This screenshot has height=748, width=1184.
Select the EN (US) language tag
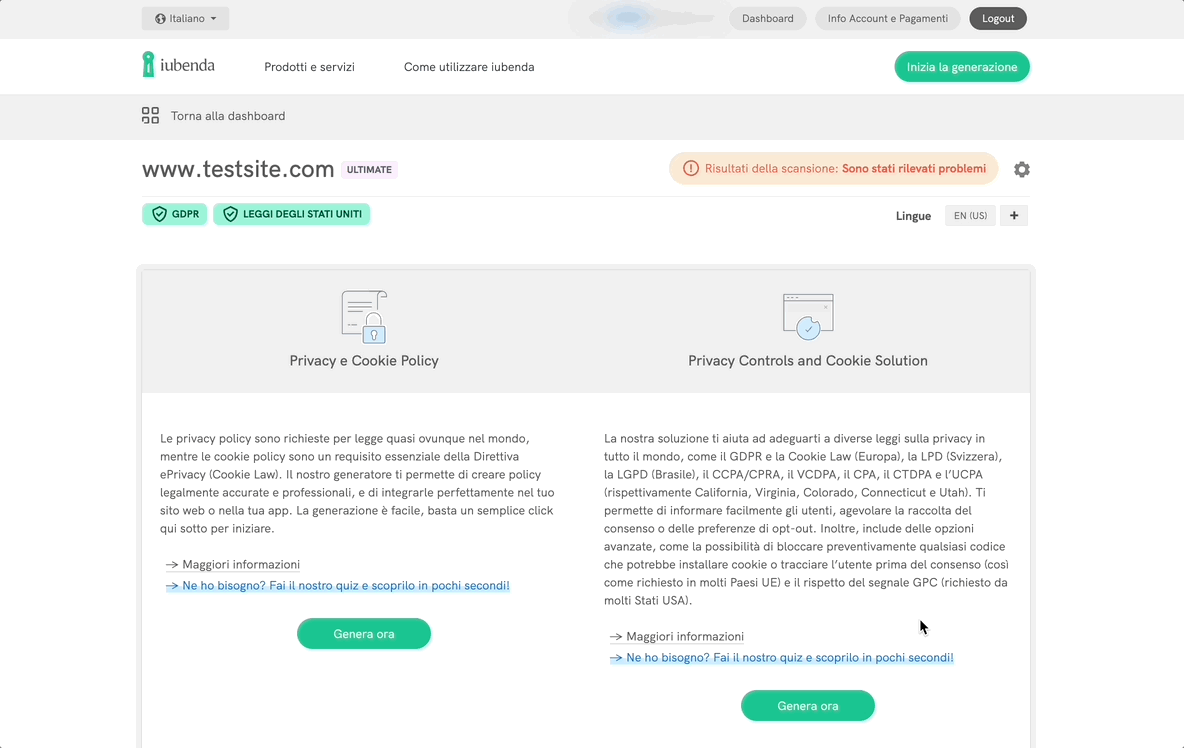[x=970, y=215]
